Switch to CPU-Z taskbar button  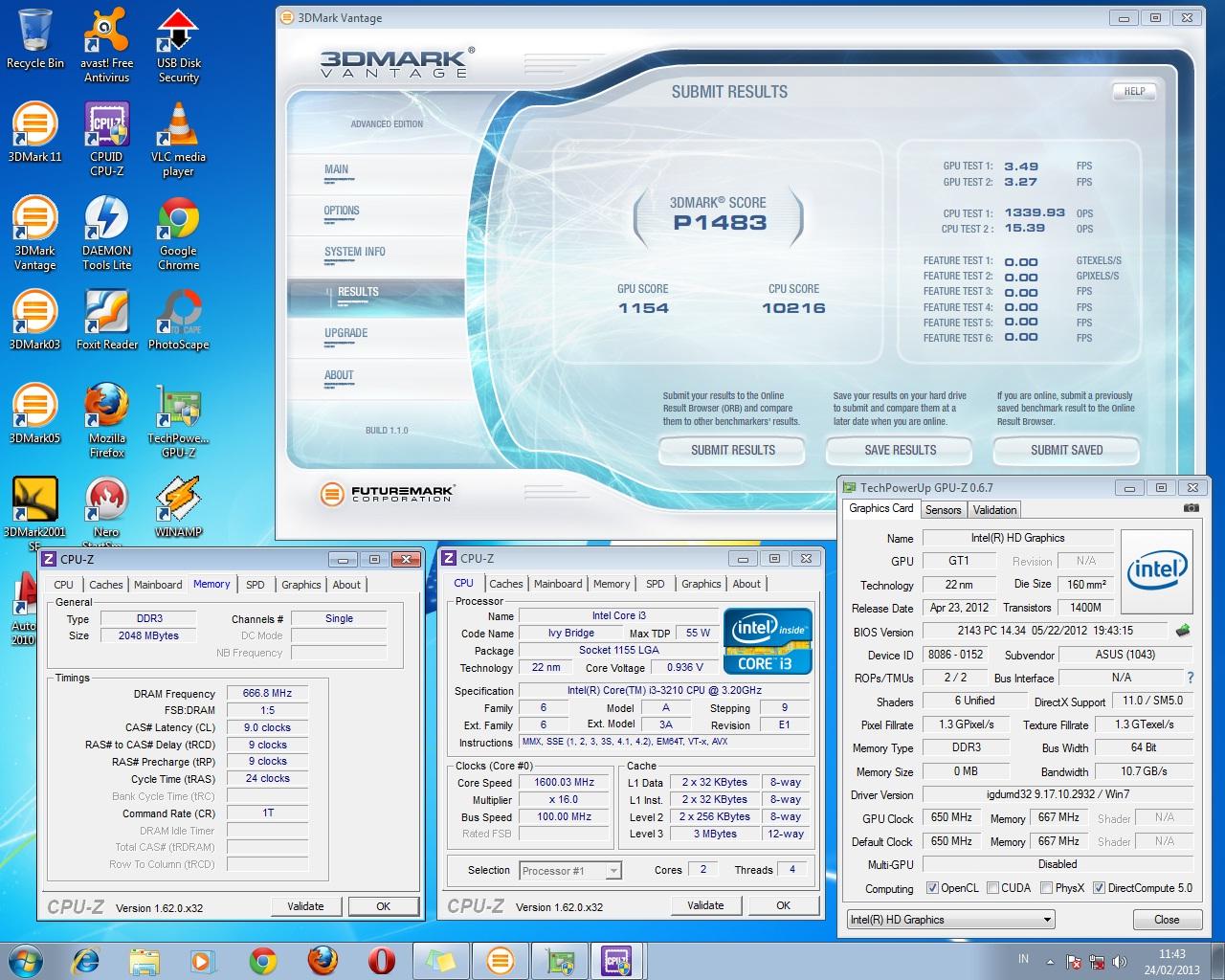(x=617, y=961)
